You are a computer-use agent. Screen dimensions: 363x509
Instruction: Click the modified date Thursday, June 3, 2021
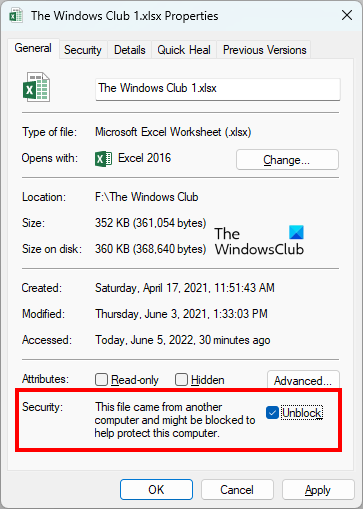[181, 314]
